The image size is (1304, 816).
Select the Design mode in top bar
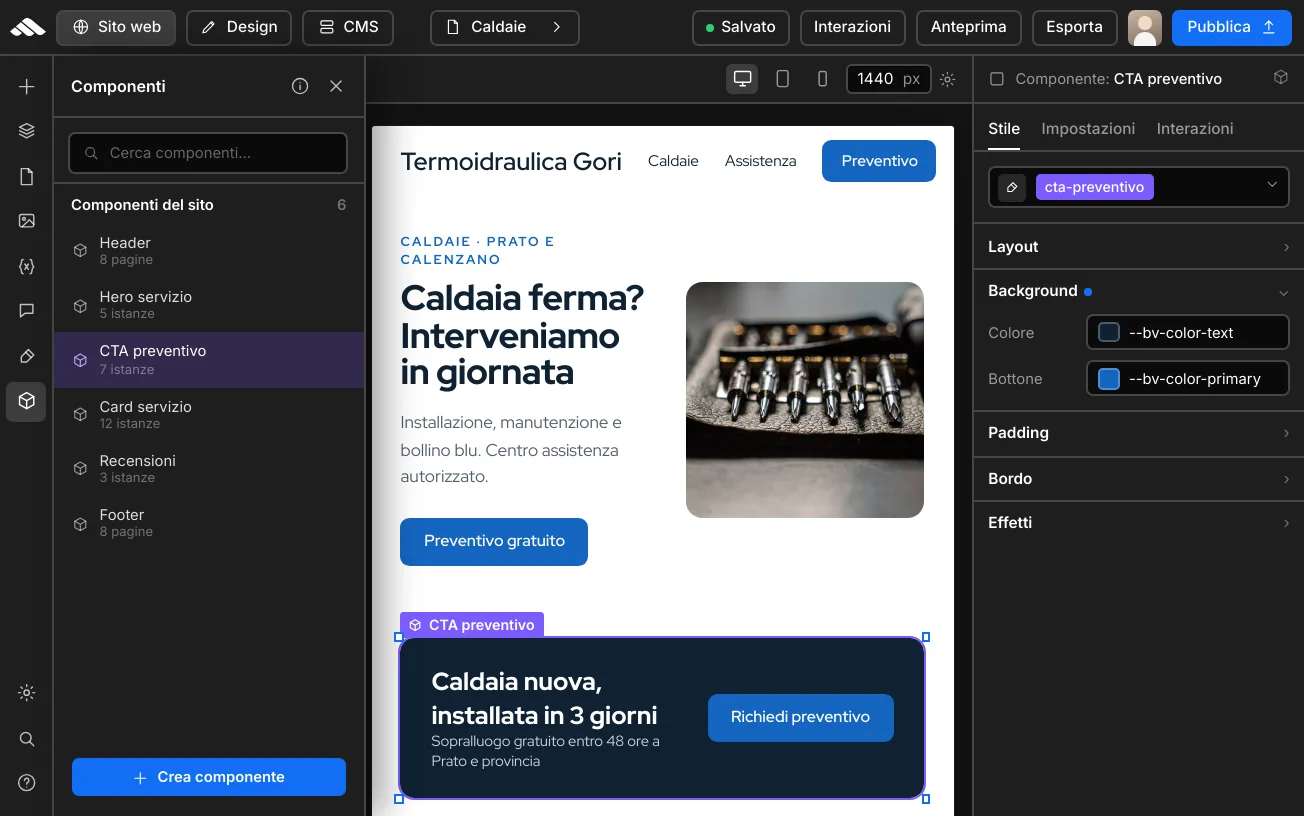click(x=239, y=28)
